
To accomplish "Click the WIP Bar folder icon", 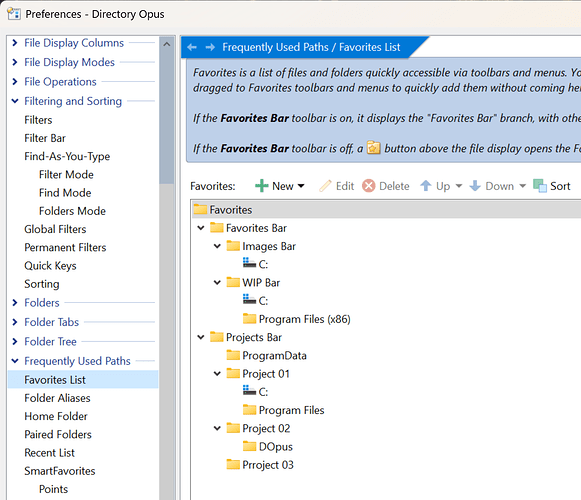I will pos(233,282).
